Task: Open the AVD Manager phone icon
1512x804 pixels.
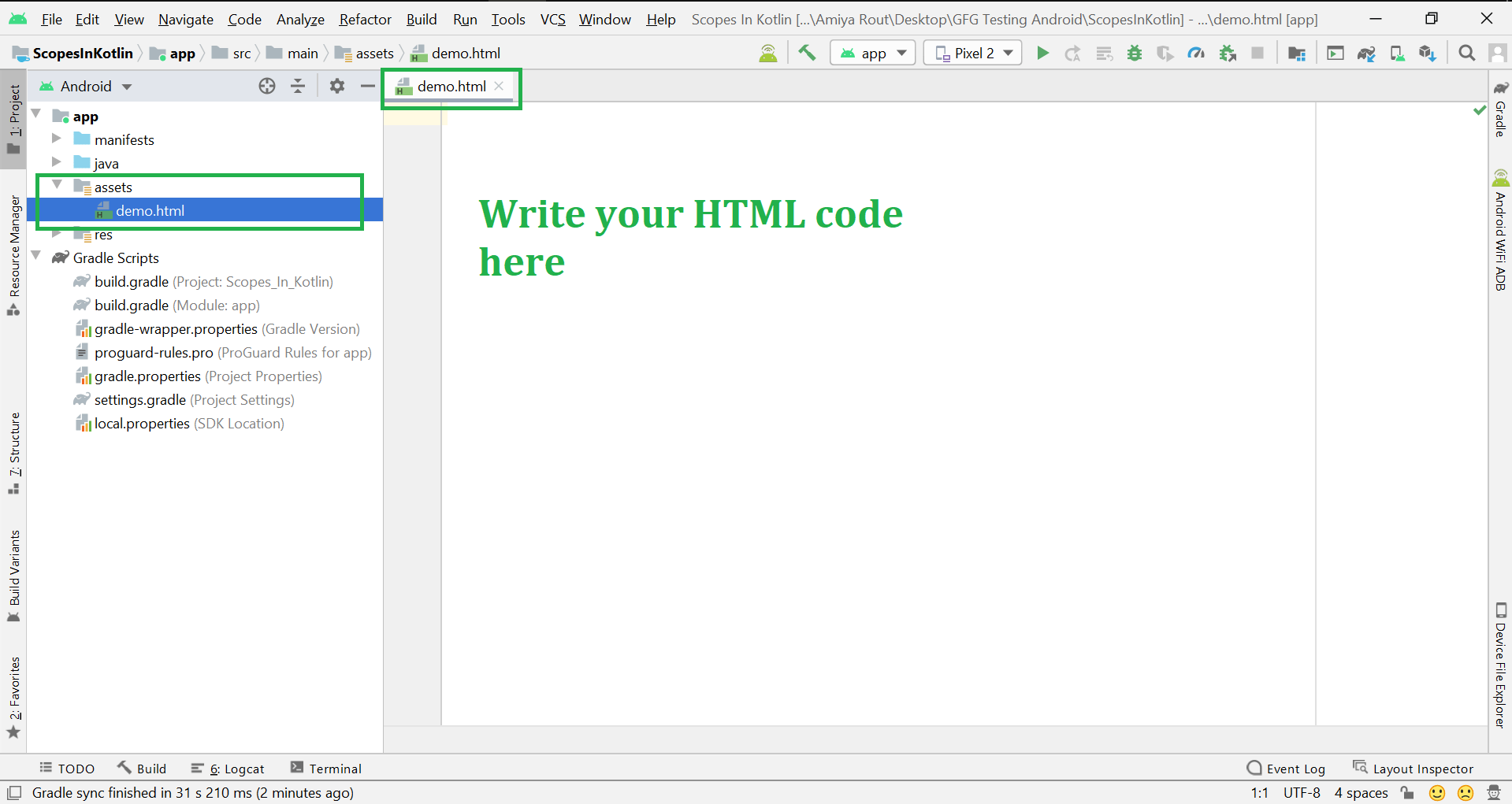Action: pos(1397,53)
